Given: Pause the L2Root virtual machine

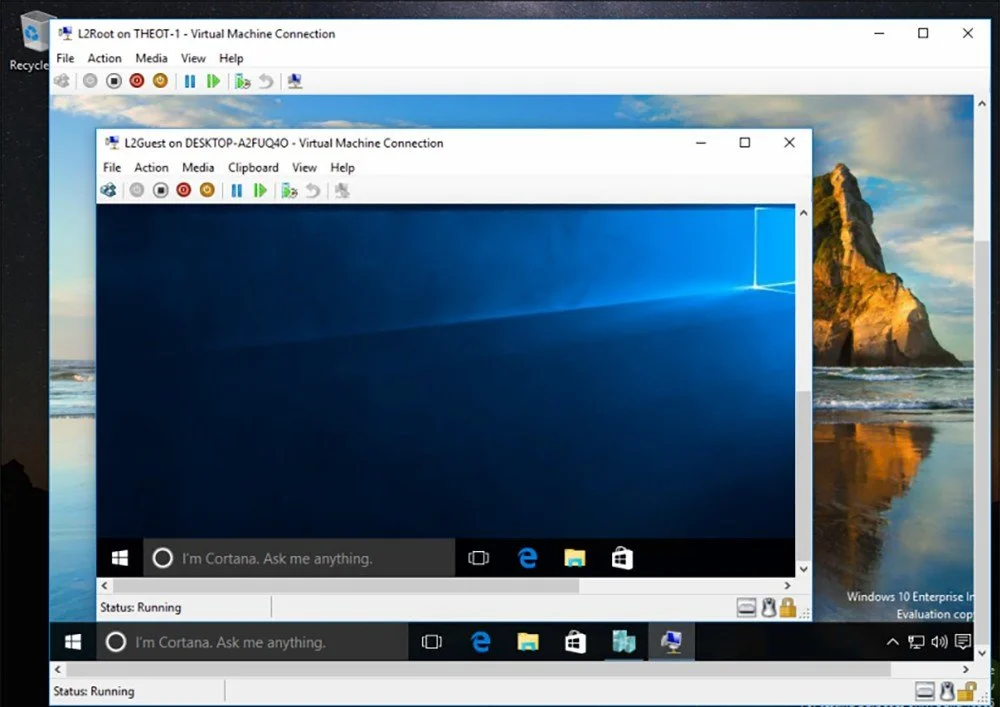Looking at the screenshot, I should click(189, 81).
